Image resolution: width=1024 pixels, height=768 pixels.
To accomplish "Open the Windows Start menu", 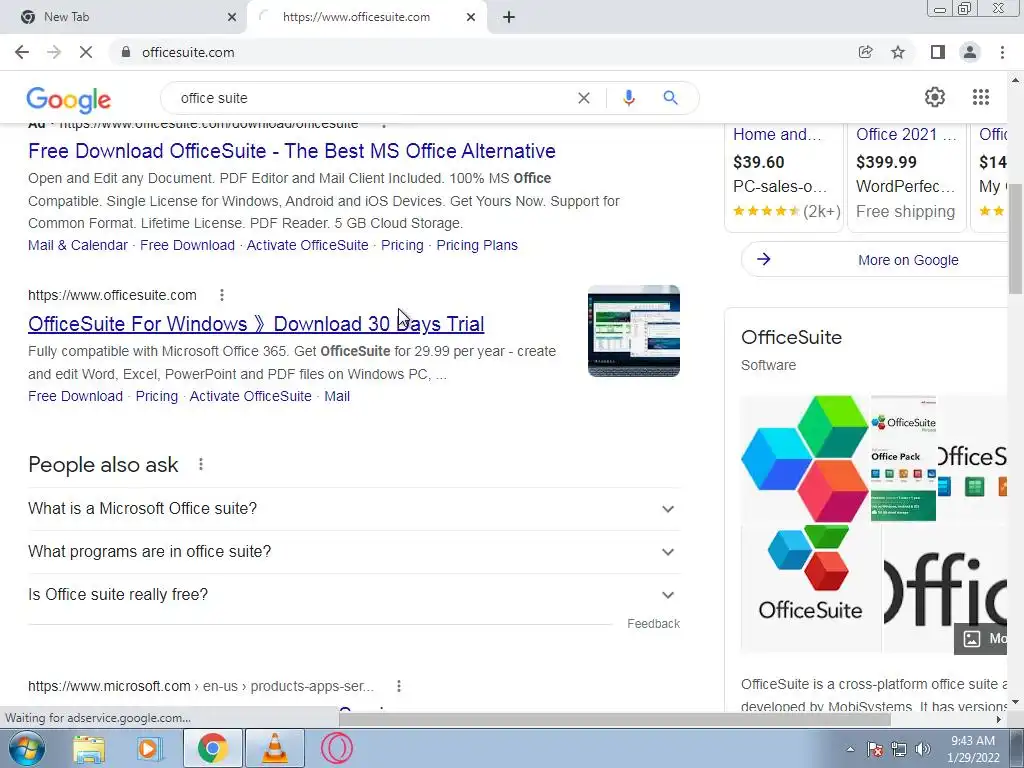I will pyautogui.click(x=27, y=748).
